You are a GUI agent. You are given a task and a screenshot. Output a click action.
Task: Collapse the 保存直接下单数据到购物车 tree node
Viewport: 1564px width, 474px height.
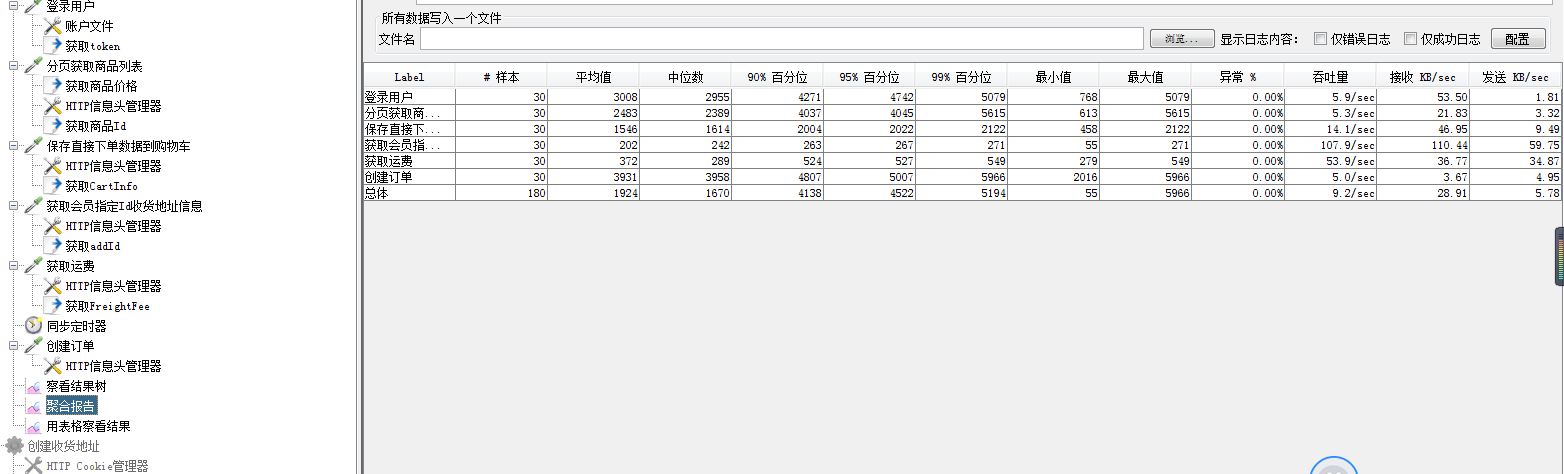click(14, 146)
